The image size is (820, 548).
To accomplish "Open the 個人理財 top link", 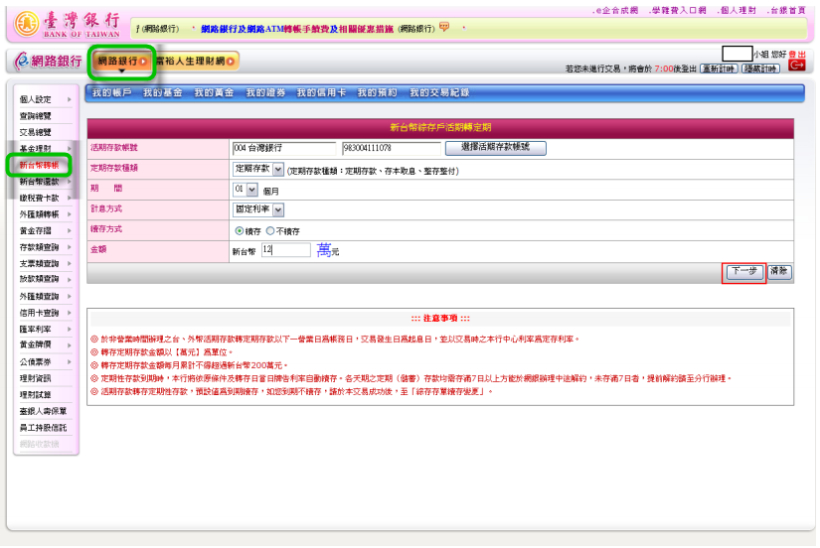I will click(736, 10).
